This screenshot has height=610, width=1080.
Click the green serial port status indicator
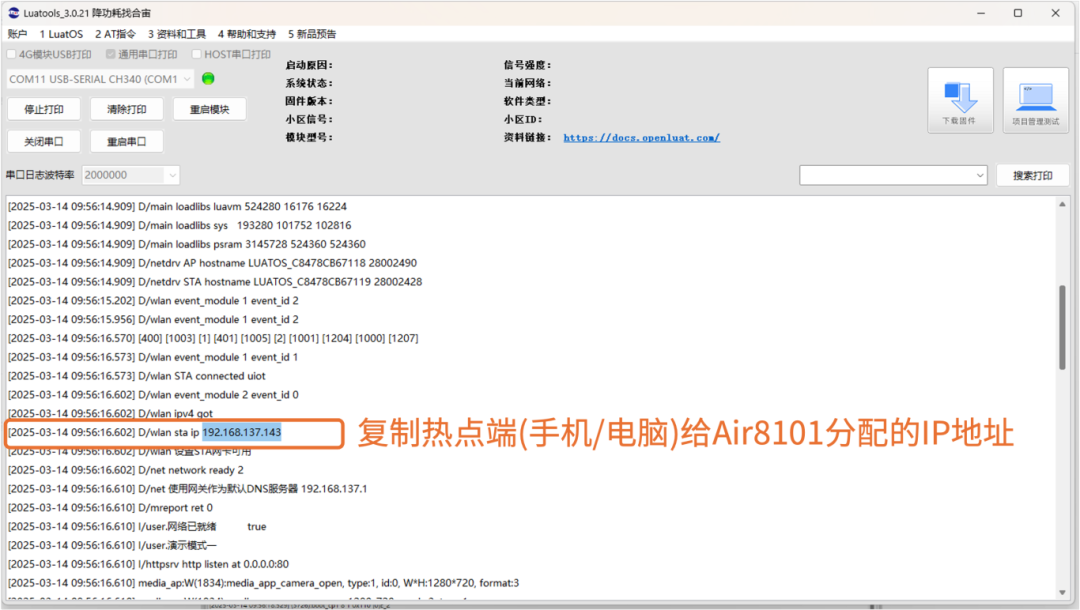click(x=209, y=77)
